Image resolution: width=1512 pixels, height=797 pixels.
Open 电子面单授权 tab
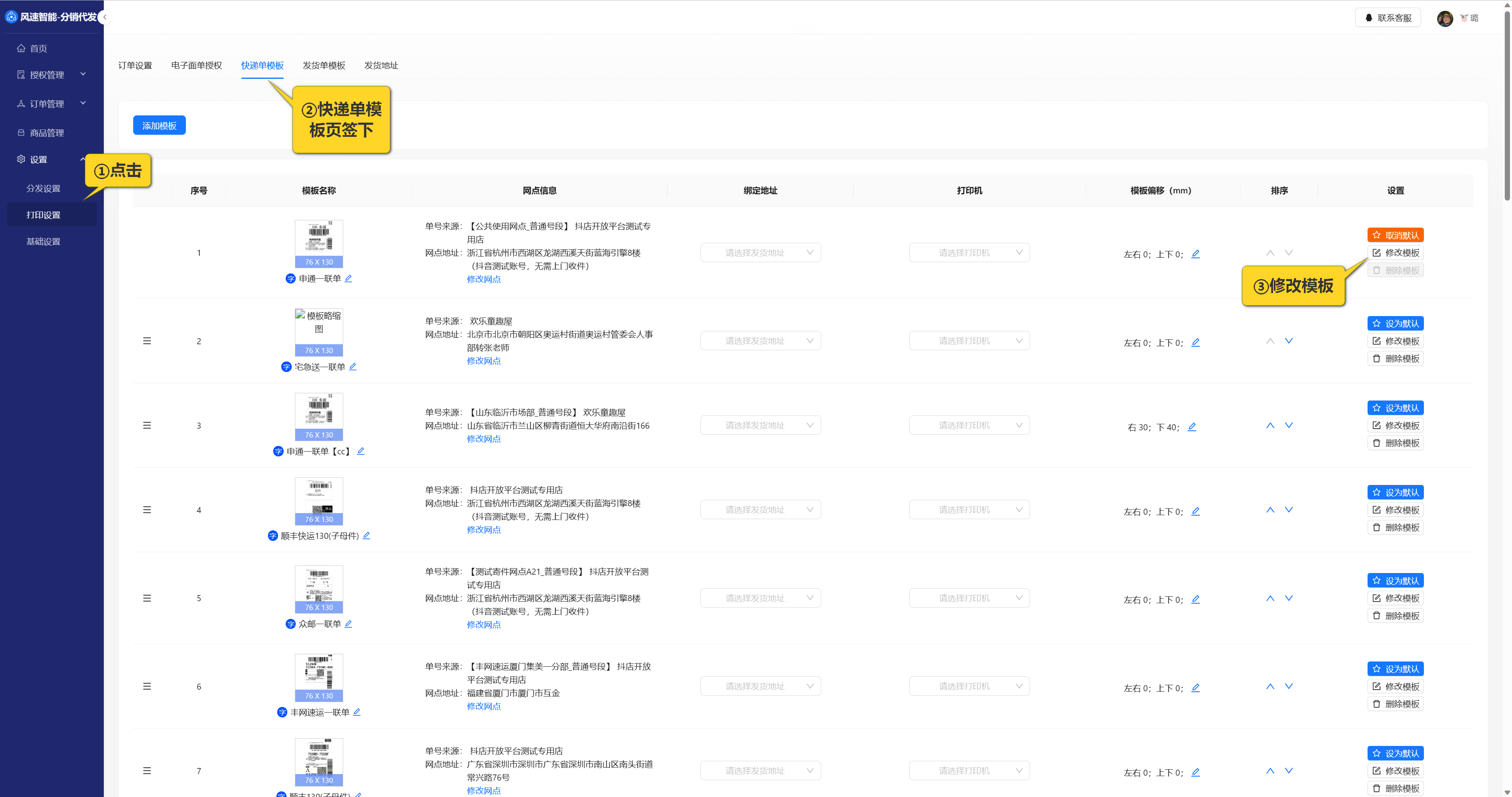tap(196, 65)
